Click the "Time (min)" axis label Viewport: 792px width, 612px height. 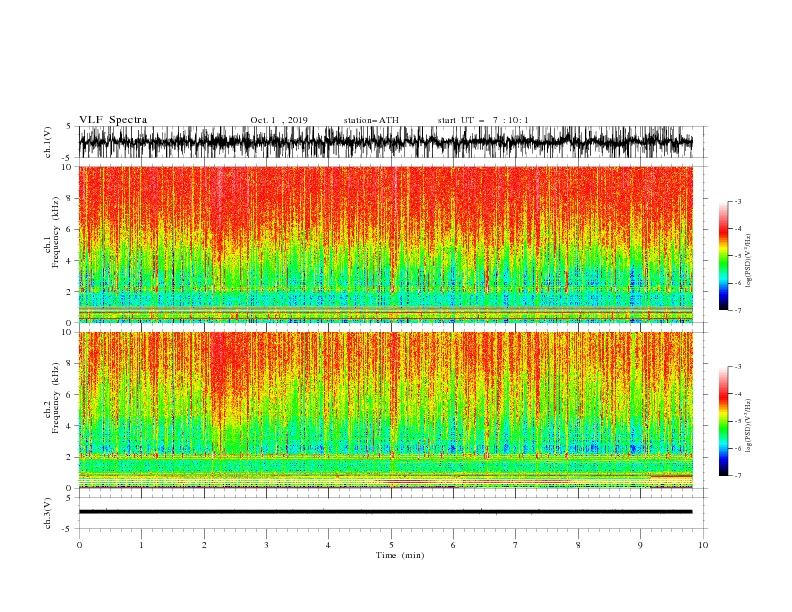pos(400,555)
